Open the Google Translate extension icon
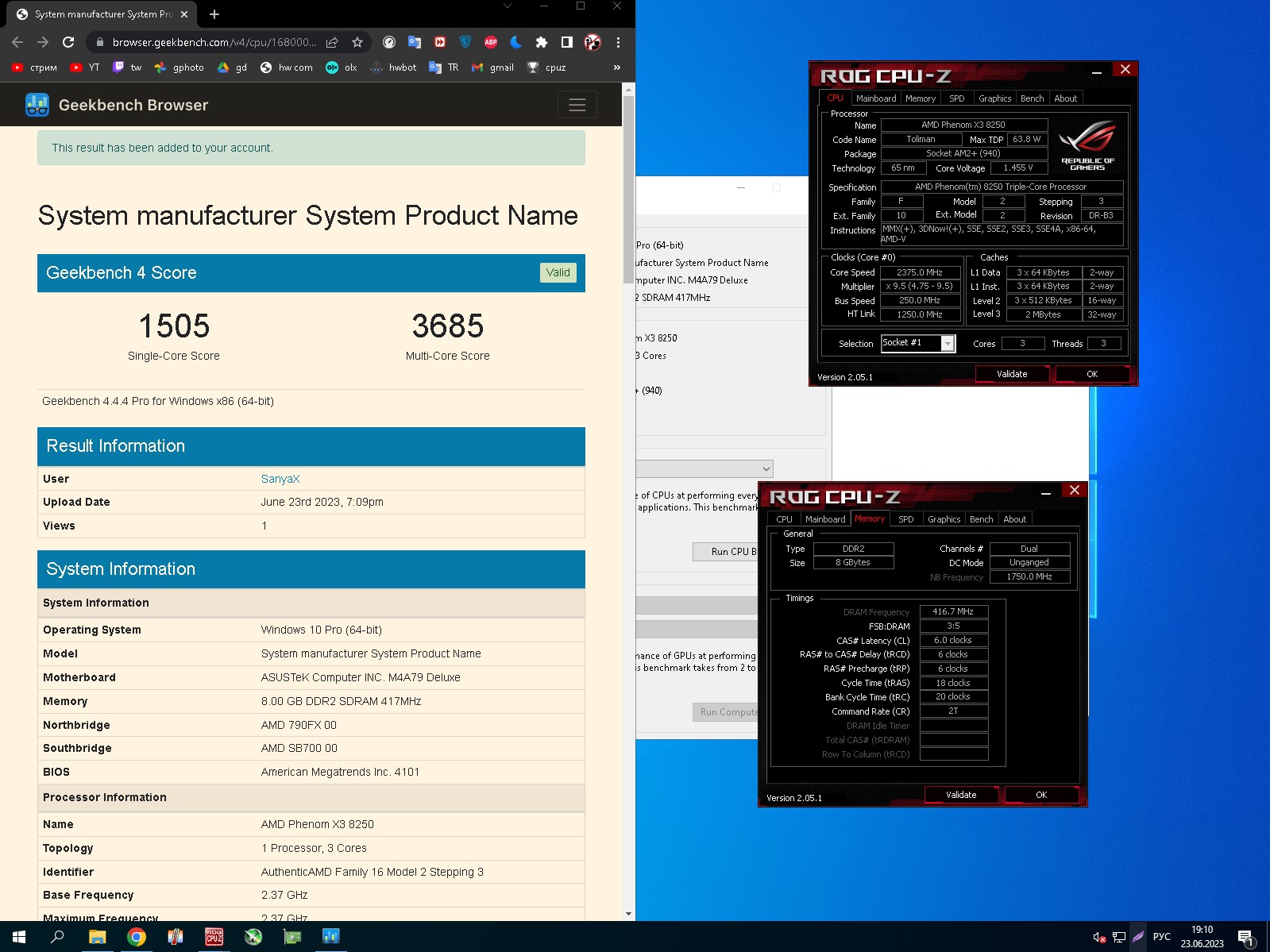 point(415,42)
